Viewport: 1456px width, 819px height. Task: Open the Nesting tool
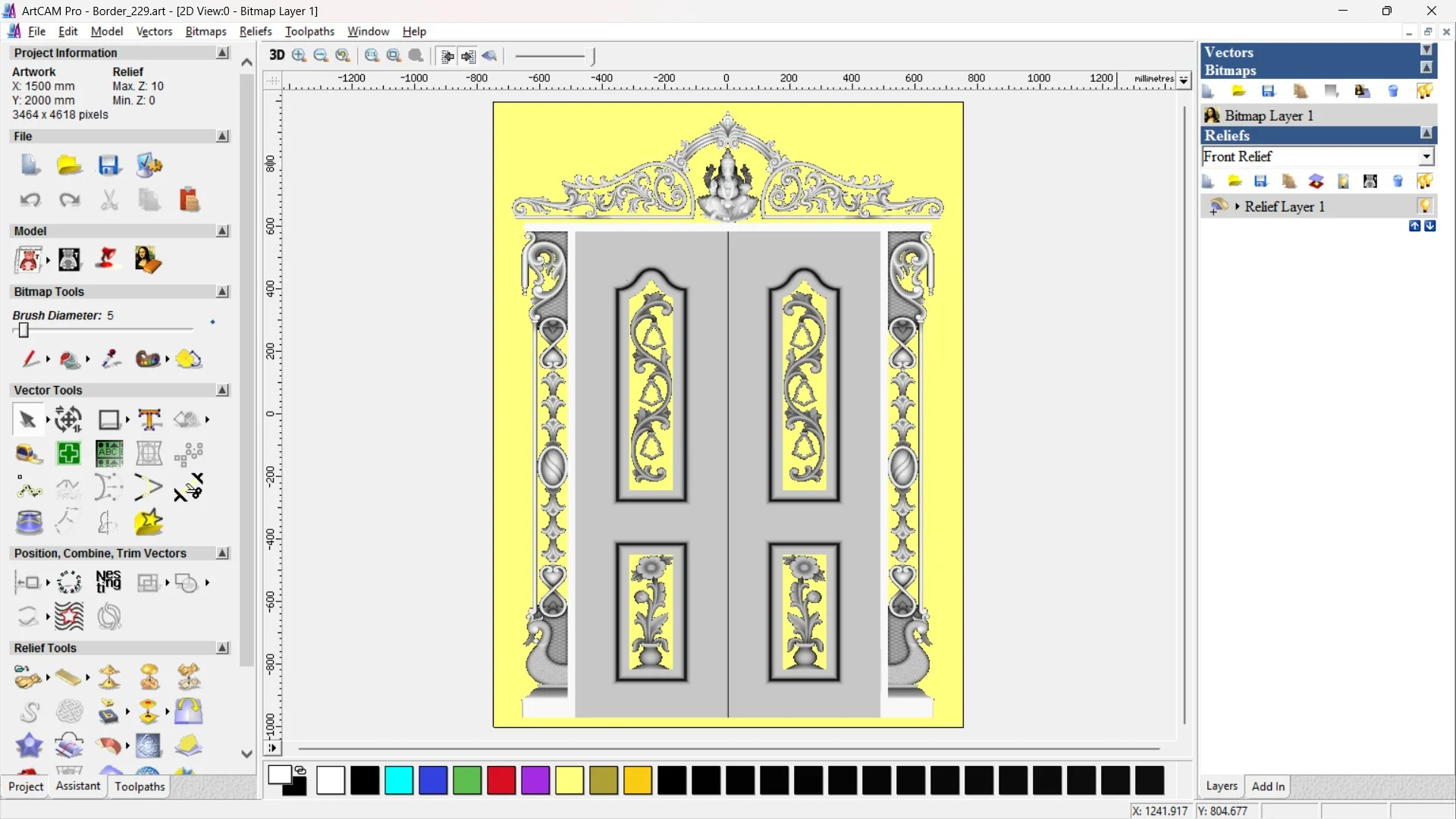pyautogui.click(x=108, y=582)
